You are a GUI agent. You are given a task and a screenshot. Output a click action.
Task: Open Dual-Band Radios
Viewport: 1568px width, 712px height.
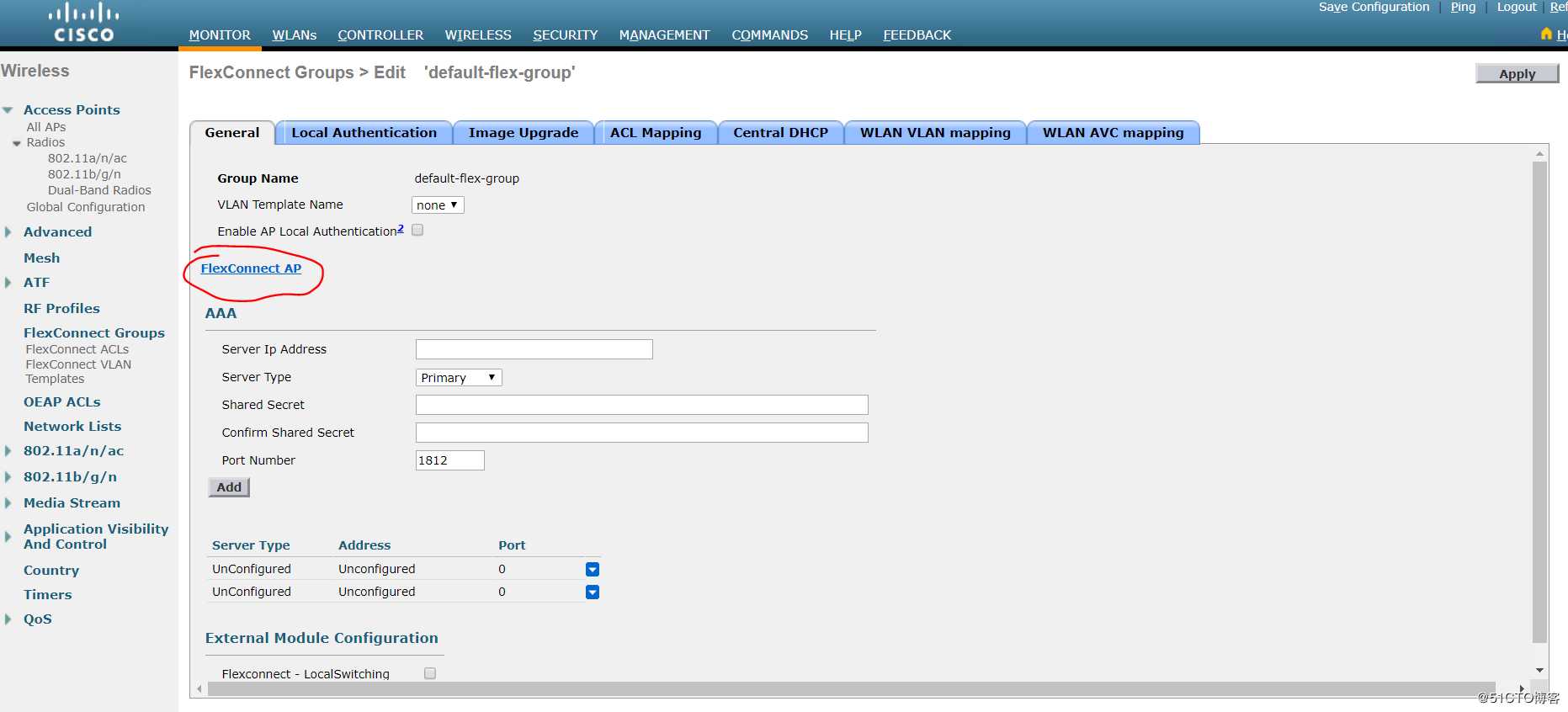pos(99,190)
